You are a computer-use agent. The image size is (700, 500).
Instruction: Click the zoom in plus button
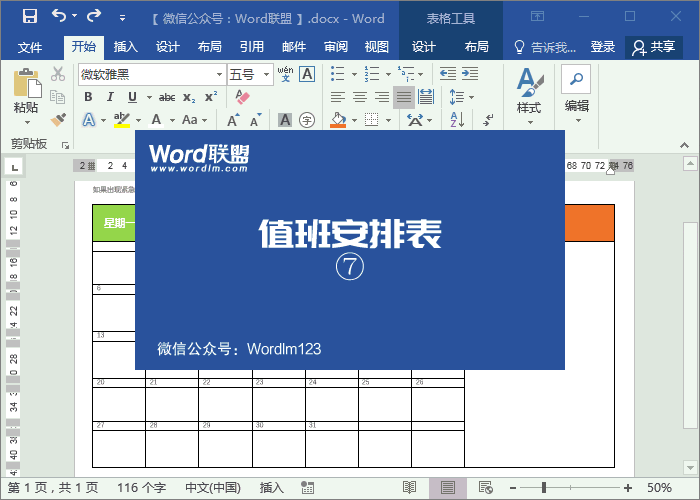point(628,488)
